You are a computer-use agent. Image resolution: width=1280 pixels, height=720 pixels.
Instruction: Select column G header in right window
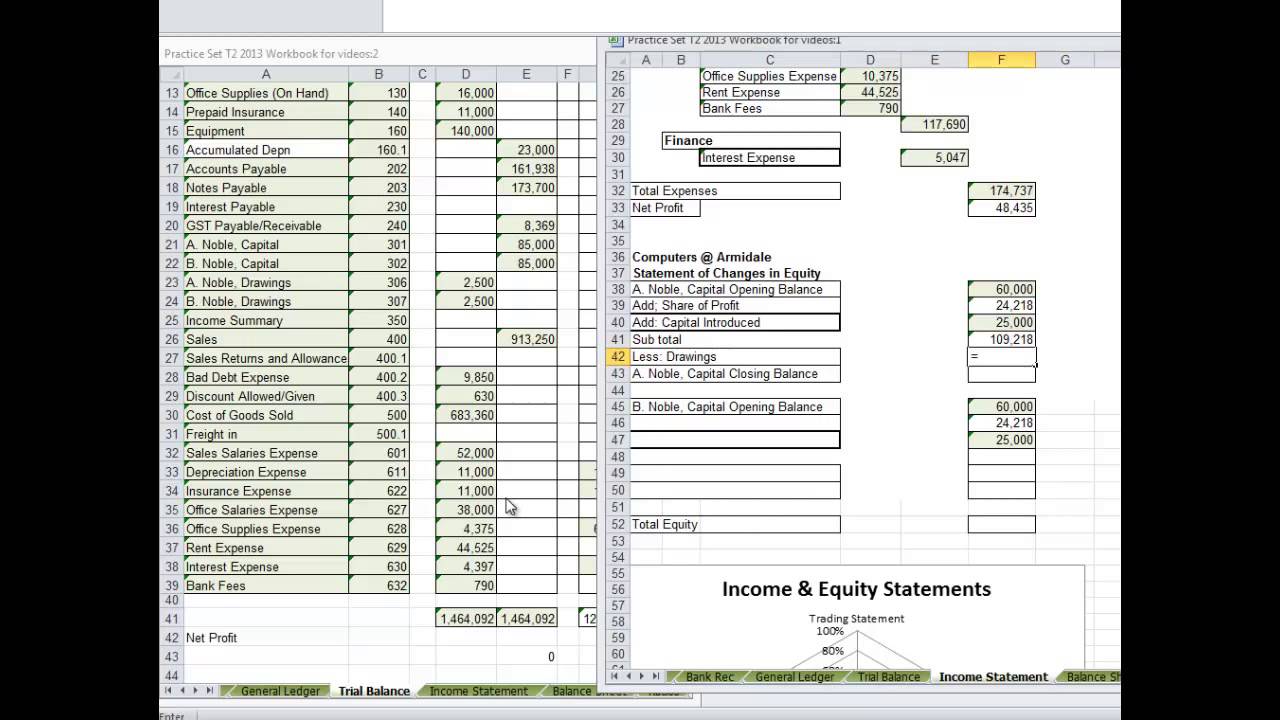click(x=1065, y=60)
